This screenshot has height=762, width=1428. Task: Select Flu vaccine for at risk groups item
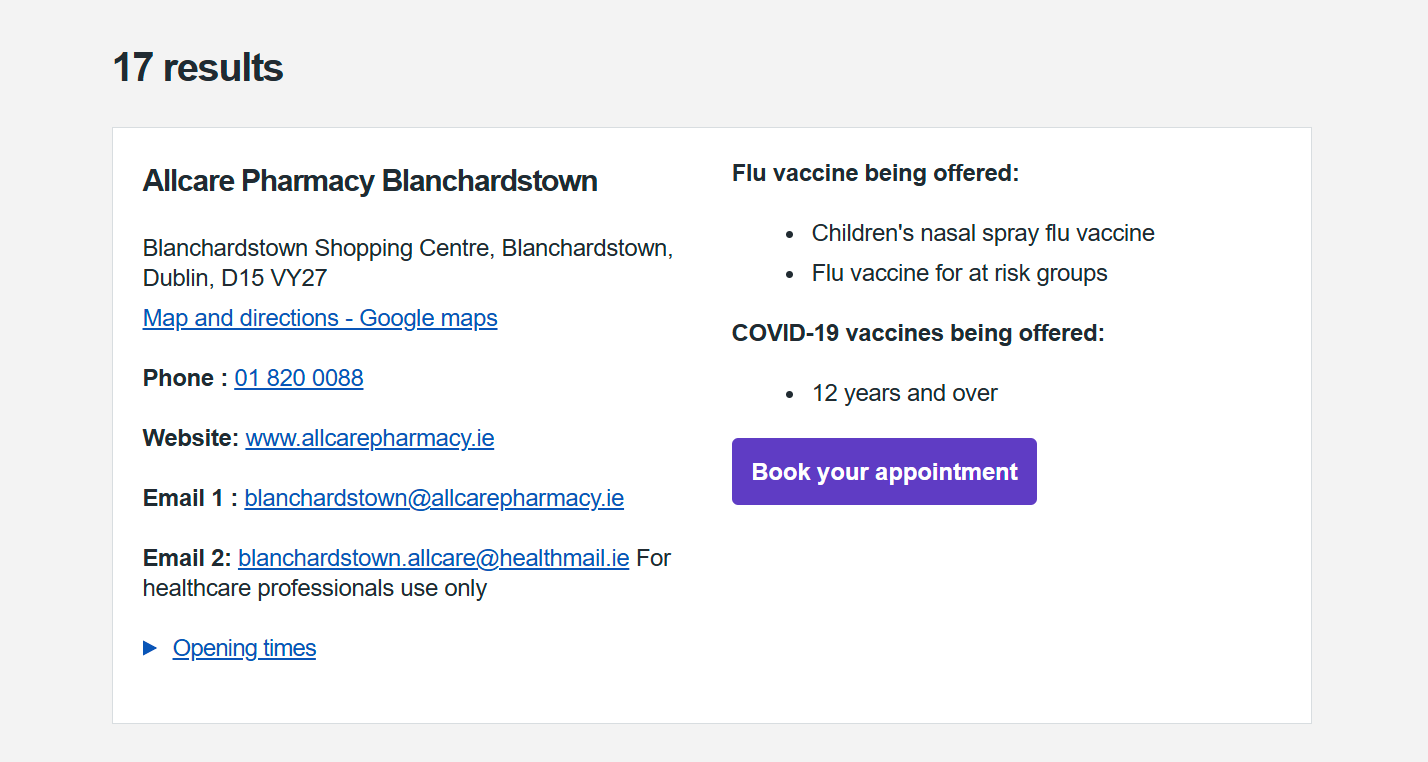click(x=960, y=273)
